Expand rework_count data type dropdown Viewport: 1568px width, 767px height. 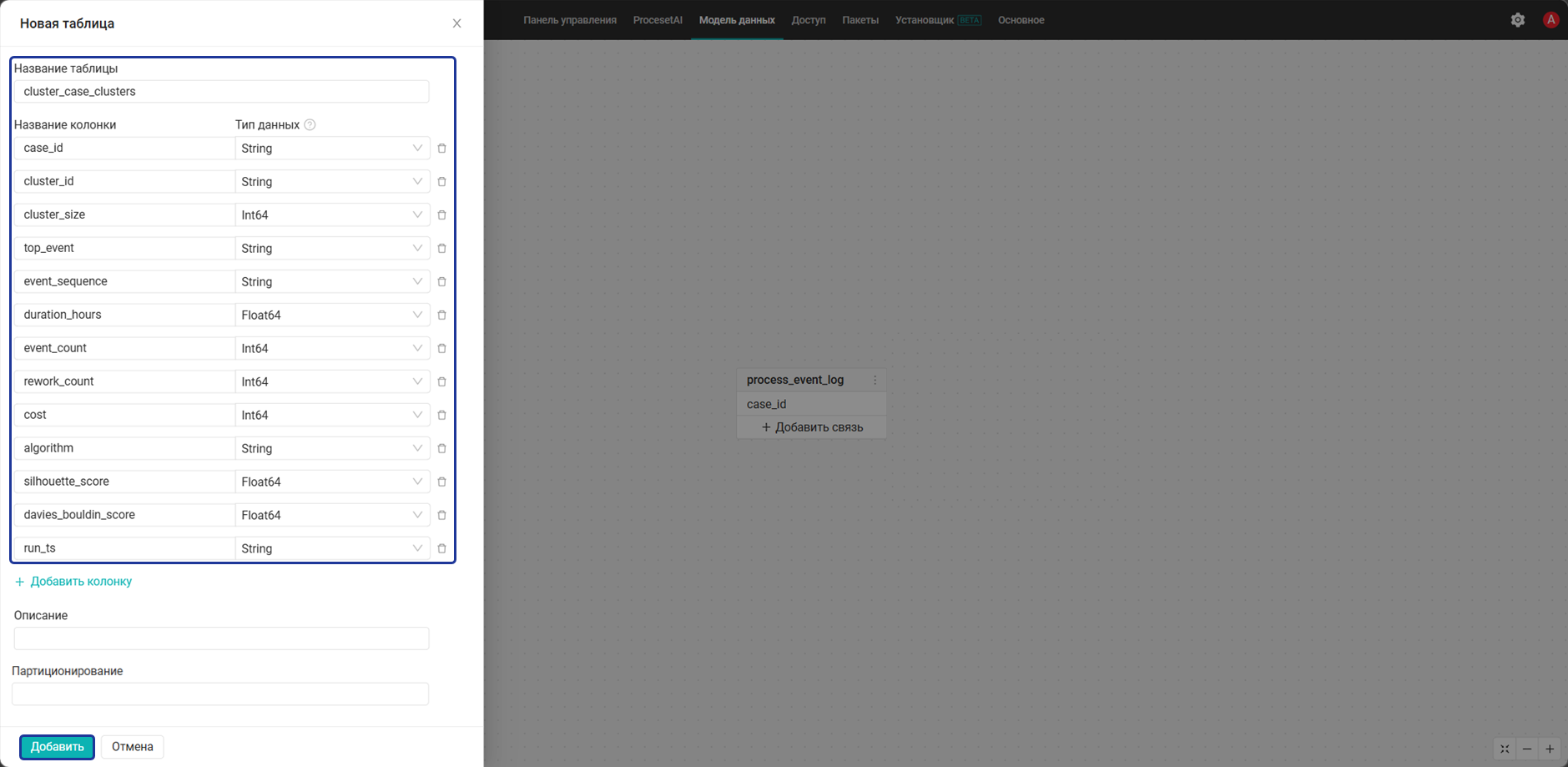pyautogui.click(x=332, y=382)
